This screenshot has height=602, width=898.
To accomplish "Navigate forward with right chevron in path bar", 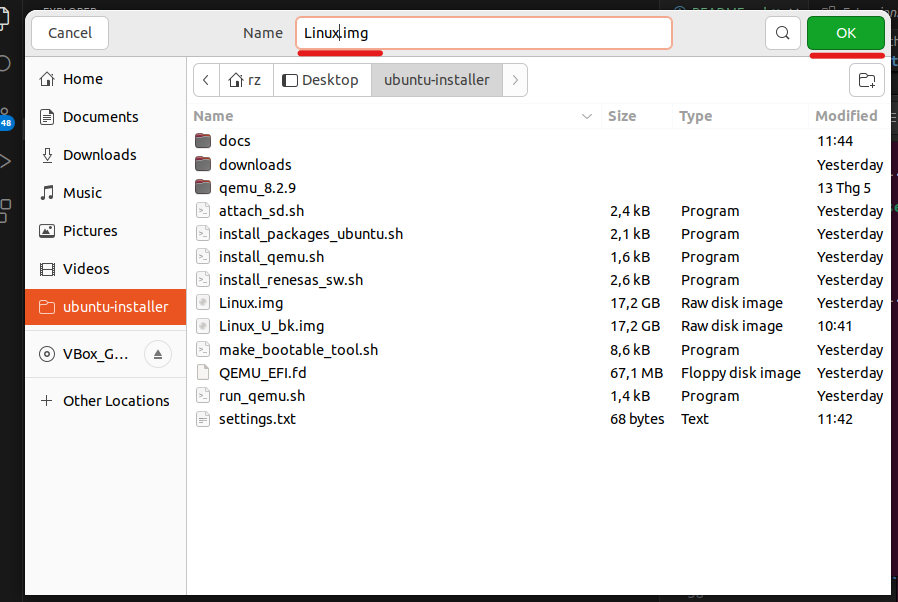I will point(514,80).
